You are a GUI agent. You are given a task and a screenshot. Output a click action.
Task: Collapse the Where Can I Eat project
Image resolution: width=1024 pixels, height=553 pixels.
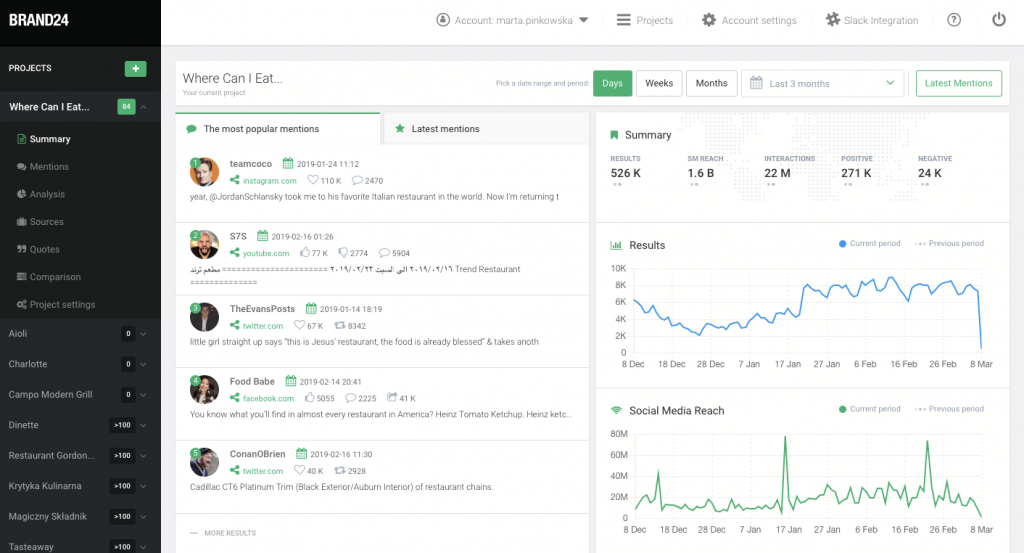pos(143,107)
